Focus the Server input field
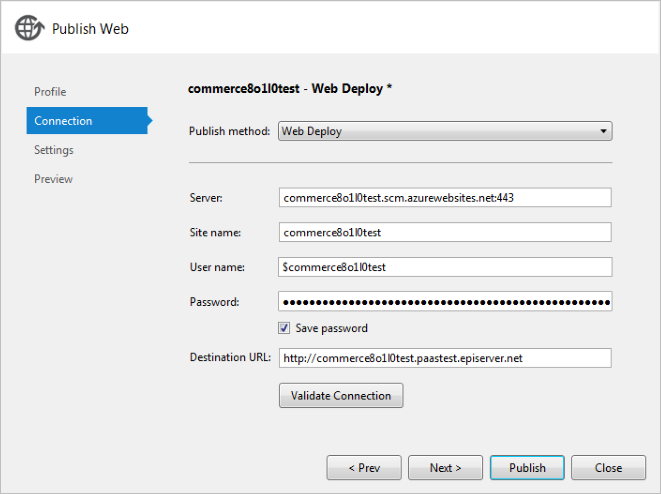This screenshot has height=494, width=661. coord(445,197)
